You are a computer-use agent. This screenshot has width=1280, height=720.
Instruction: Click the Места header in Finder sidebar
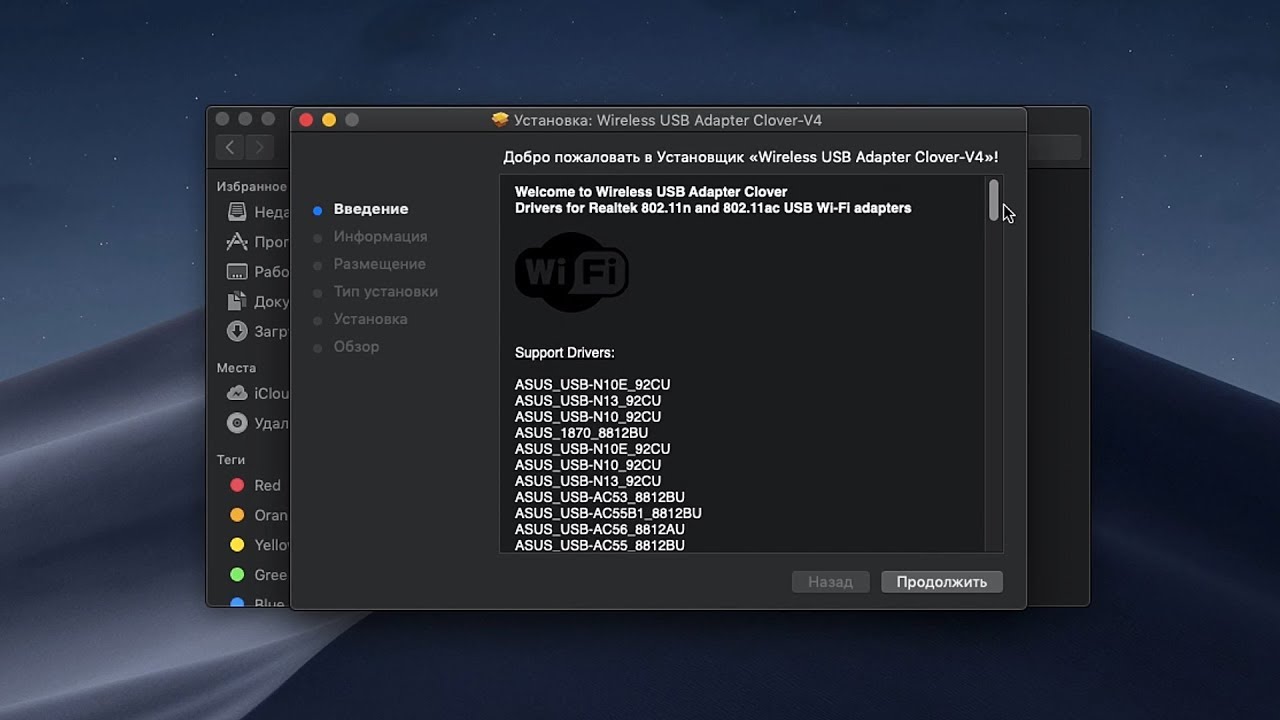point(236,368)
